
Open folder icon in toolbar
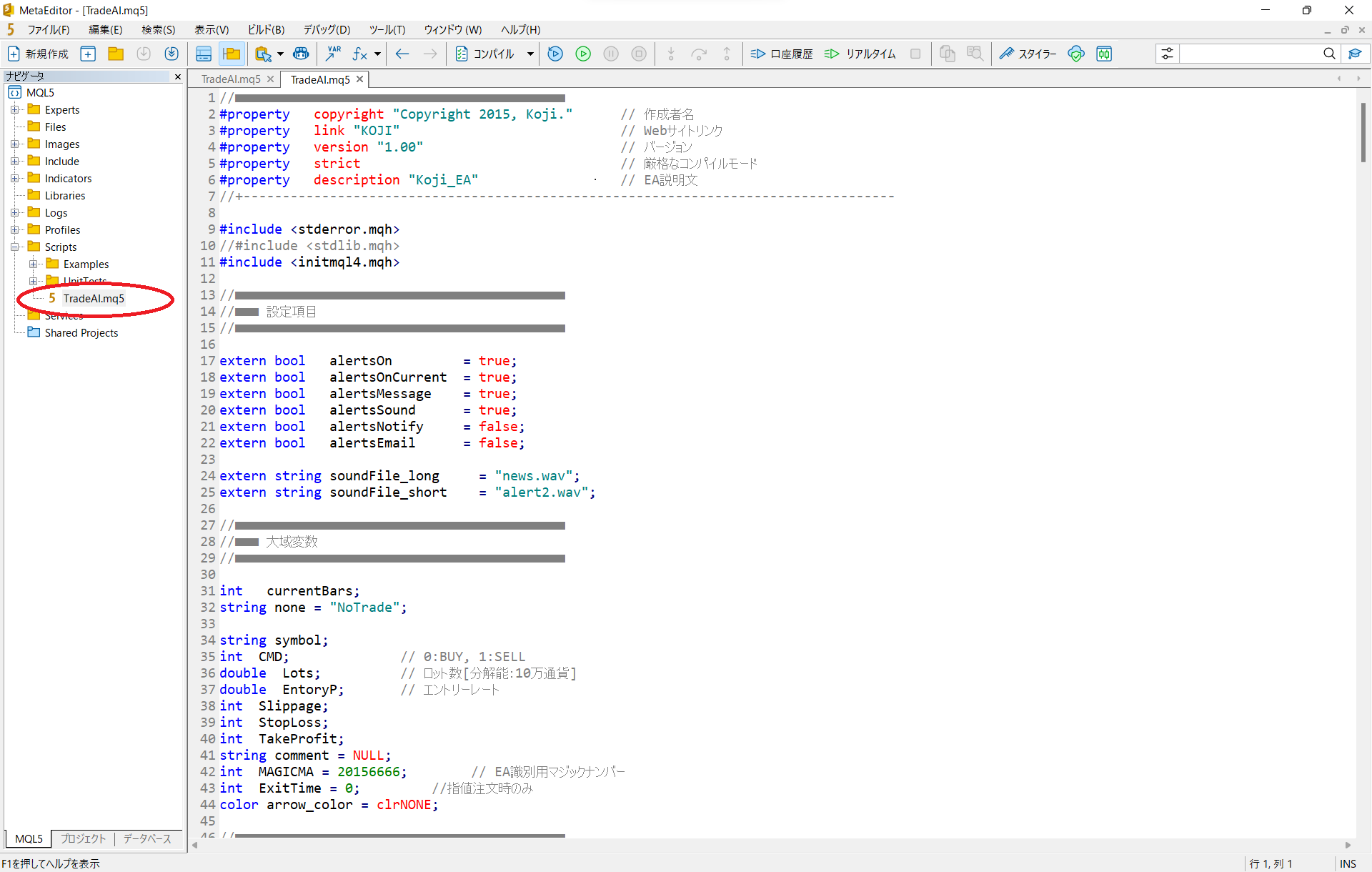coord(116,54)
